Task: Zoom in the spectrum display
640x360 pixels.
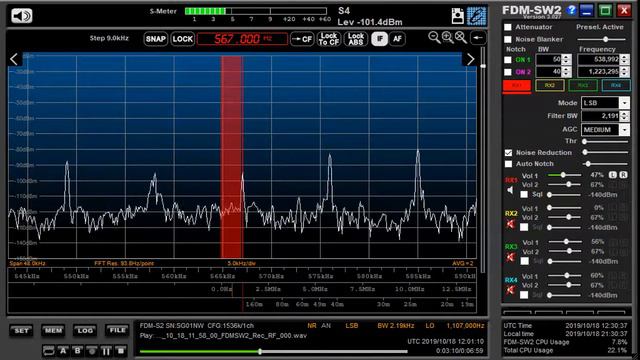Action: tap(448, 38)
